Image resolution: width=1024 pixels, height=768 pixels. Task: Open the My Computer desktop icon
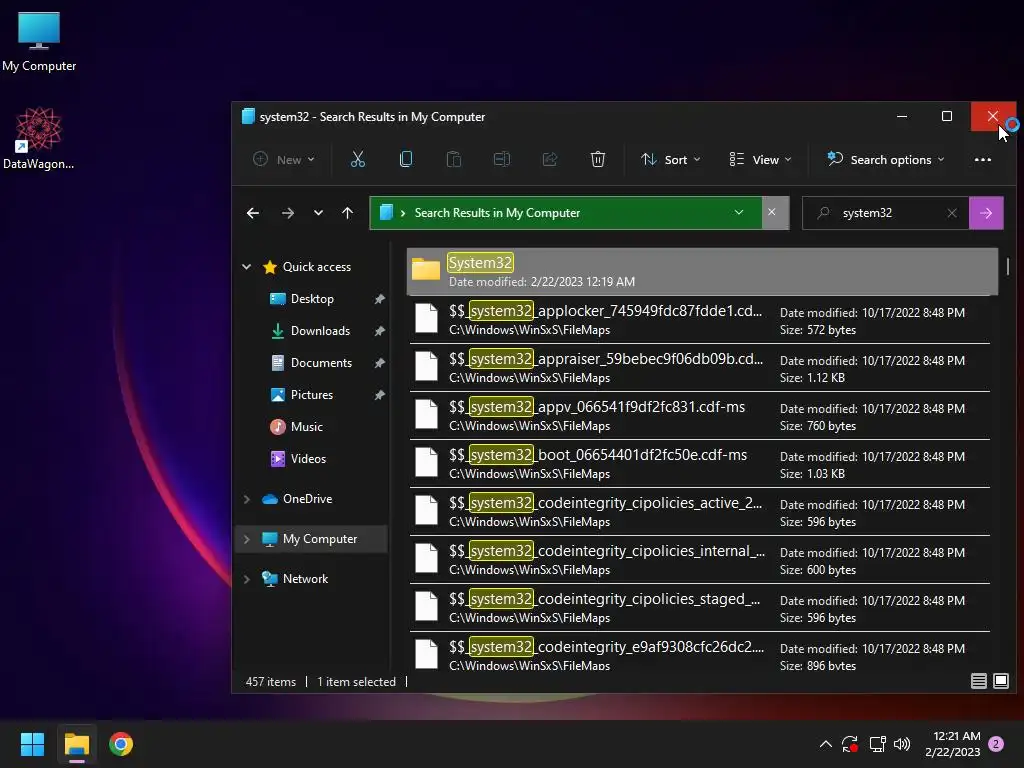pos(39,41)
